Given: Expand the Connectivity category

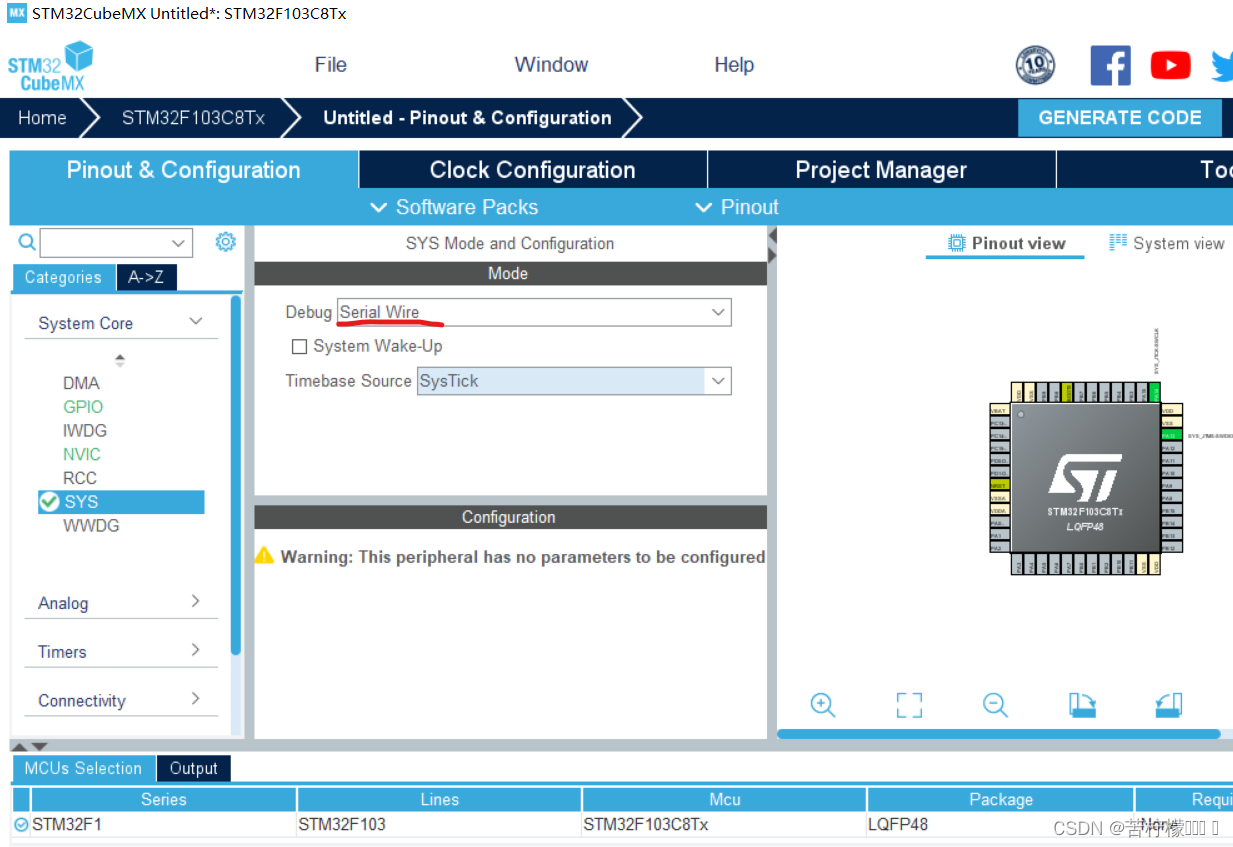Looking at the screenshot, I should tap(196, 699).
